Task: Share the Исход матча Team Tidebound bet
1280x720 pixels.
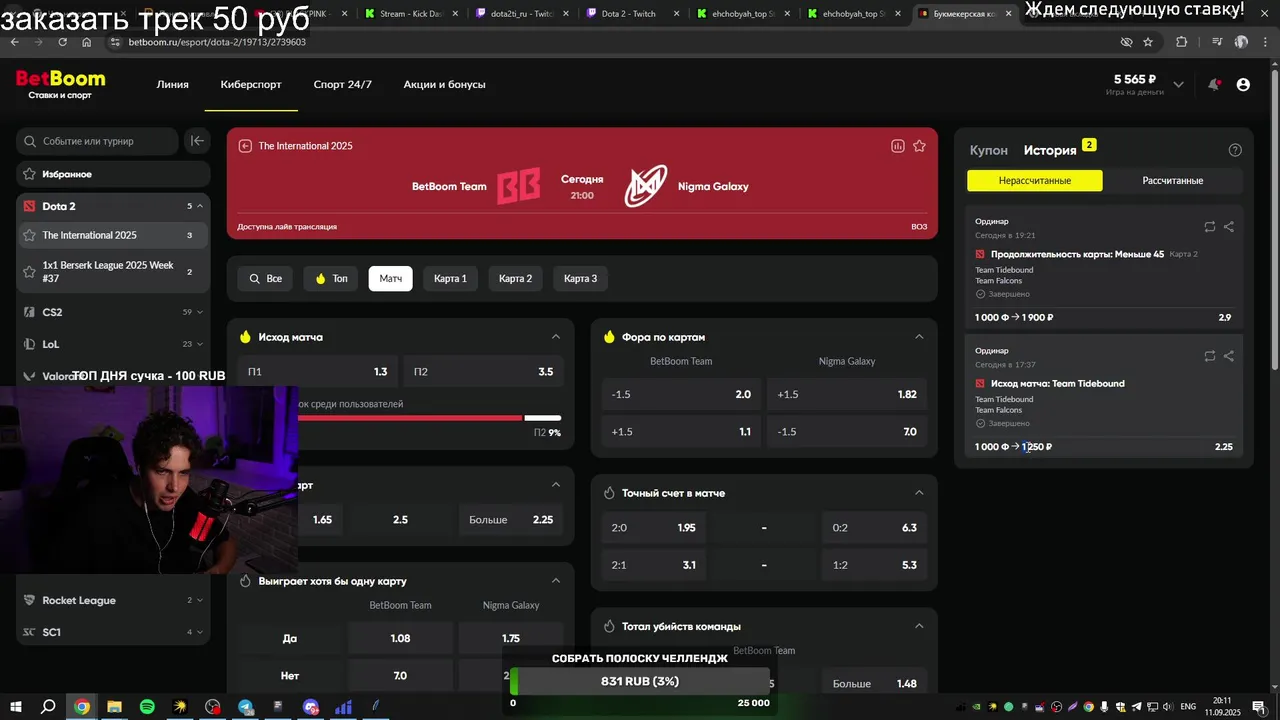Action: click(x=1229, y=356)
